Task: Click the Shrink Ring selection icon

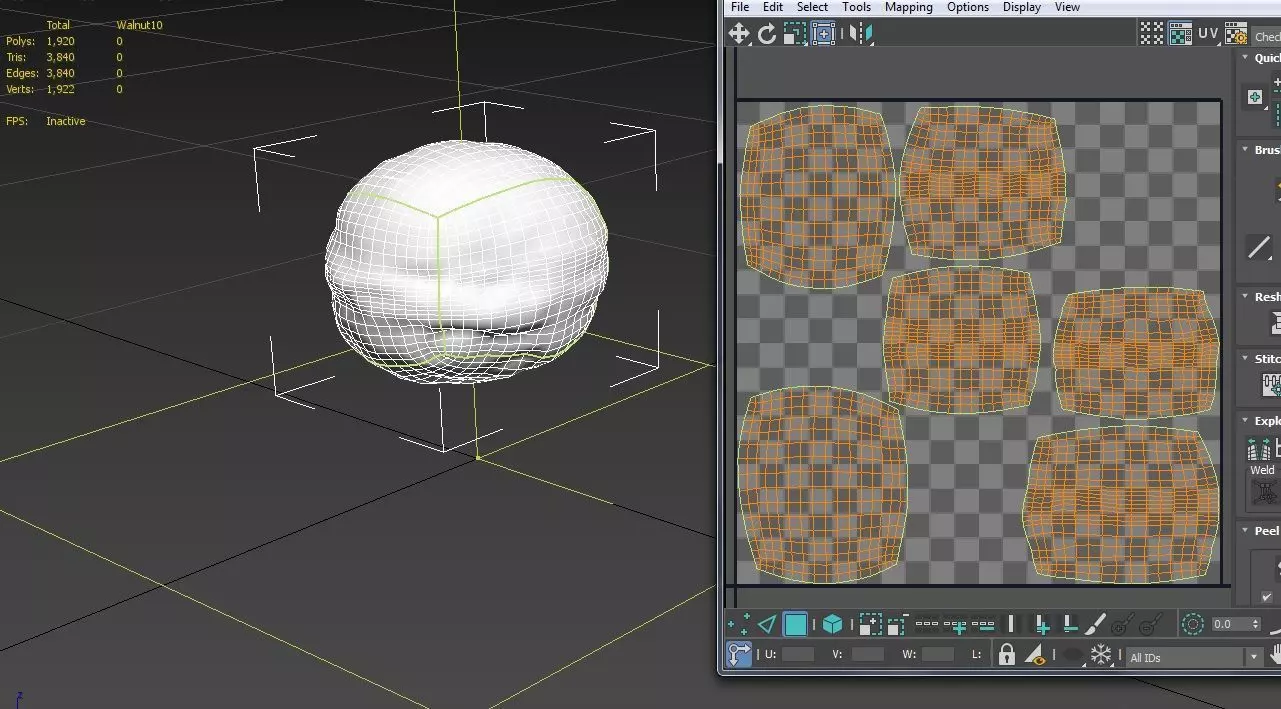Action: coord(1069,625)
